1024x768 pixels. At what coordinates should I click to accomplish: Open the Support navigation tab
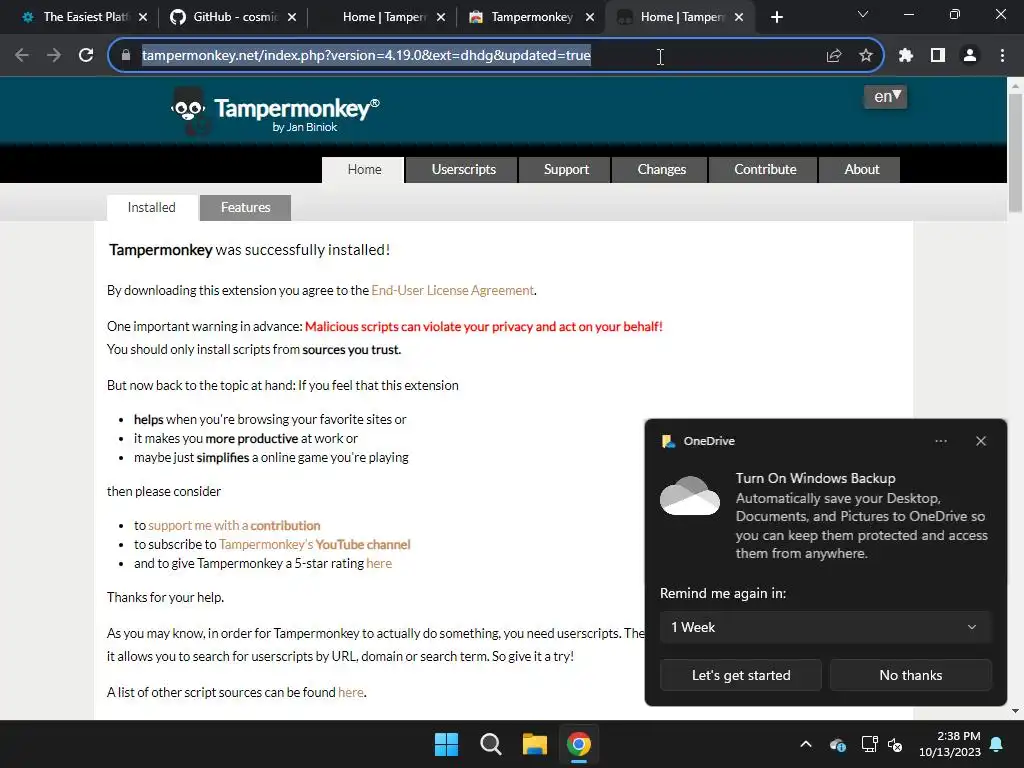(x=566, y=170)
